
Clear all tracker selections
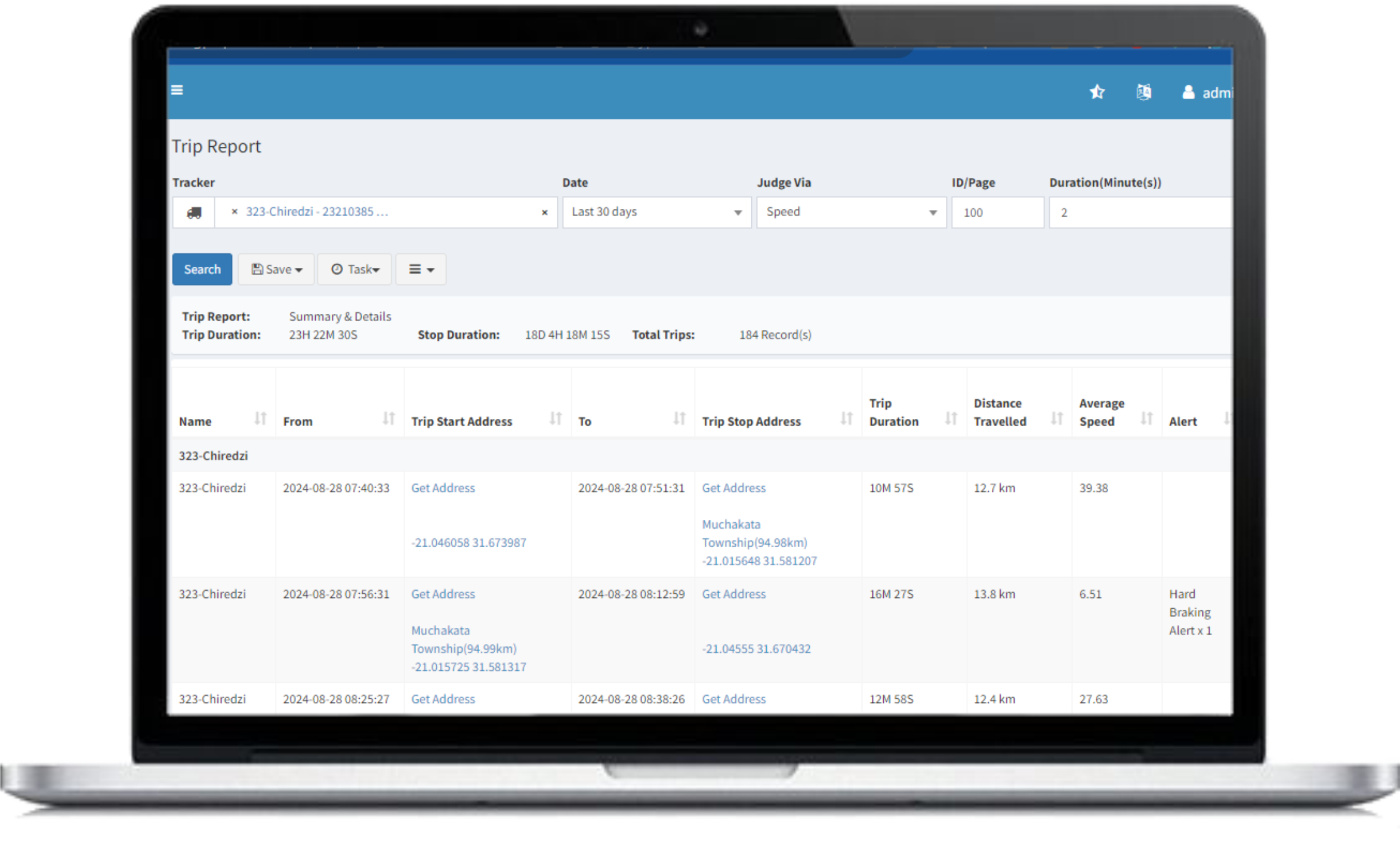pyautogui.click(x=544, y=212)
